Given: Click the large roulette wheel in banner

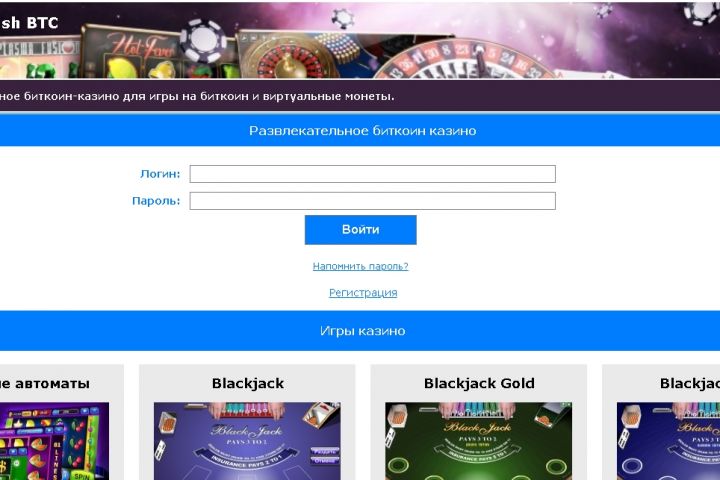Looking at the screenshot, I should click(x=464, y=60).
